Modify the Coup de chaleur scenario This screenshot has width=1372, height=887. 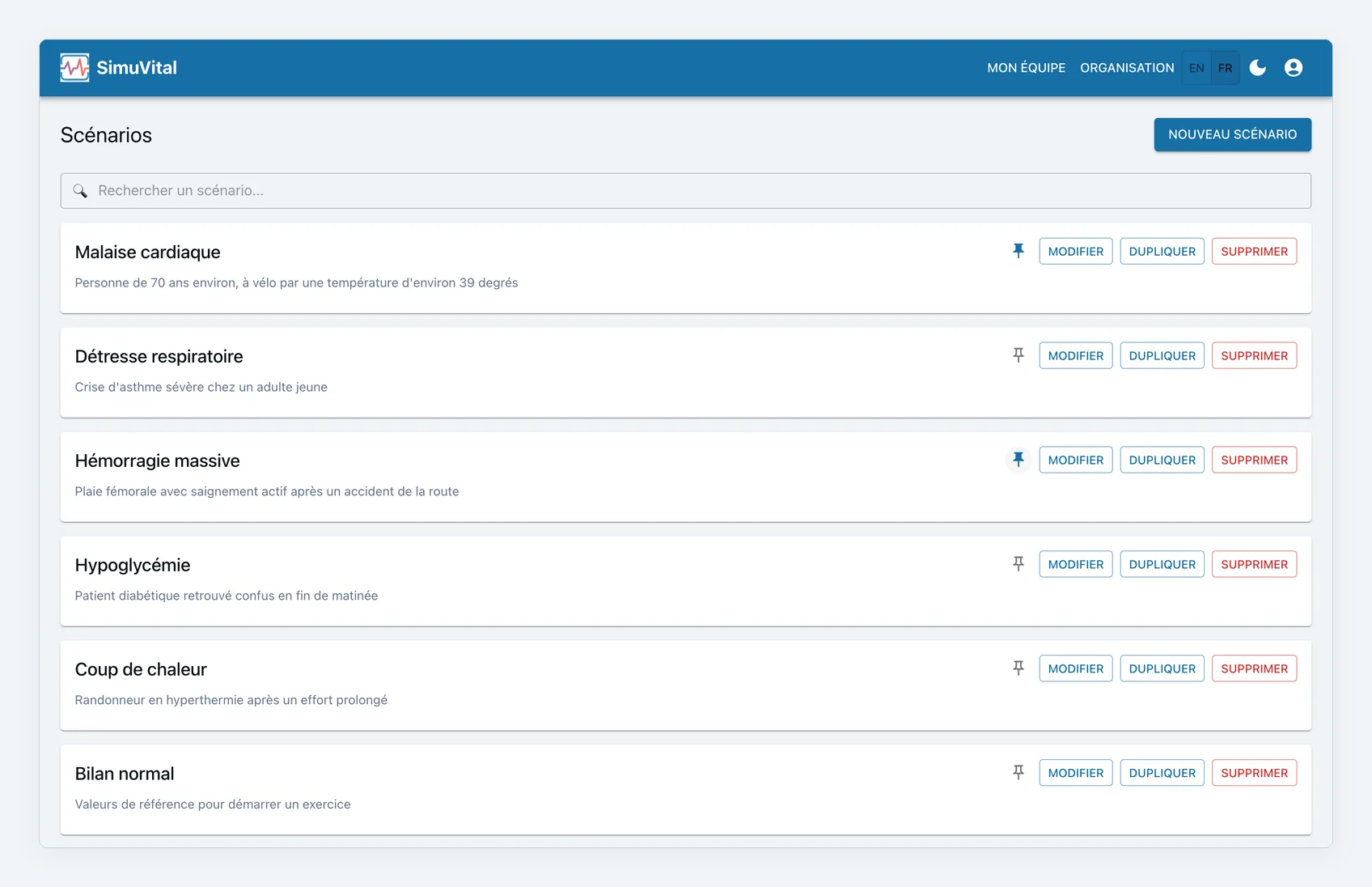click(x=1075, y=669)
